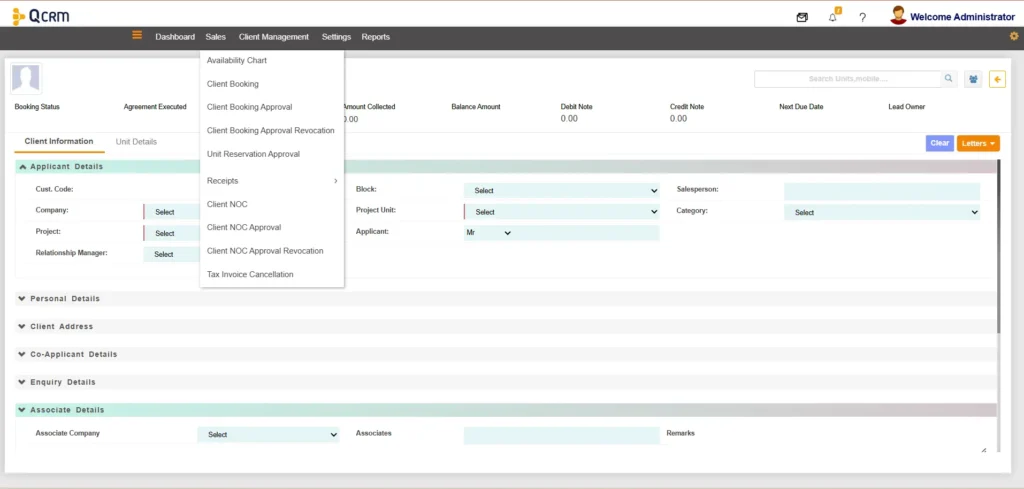The height and width of the screenshot is (489, 1024).
Task: Open the Project Unit select dropdown
Action: [562, 212]
